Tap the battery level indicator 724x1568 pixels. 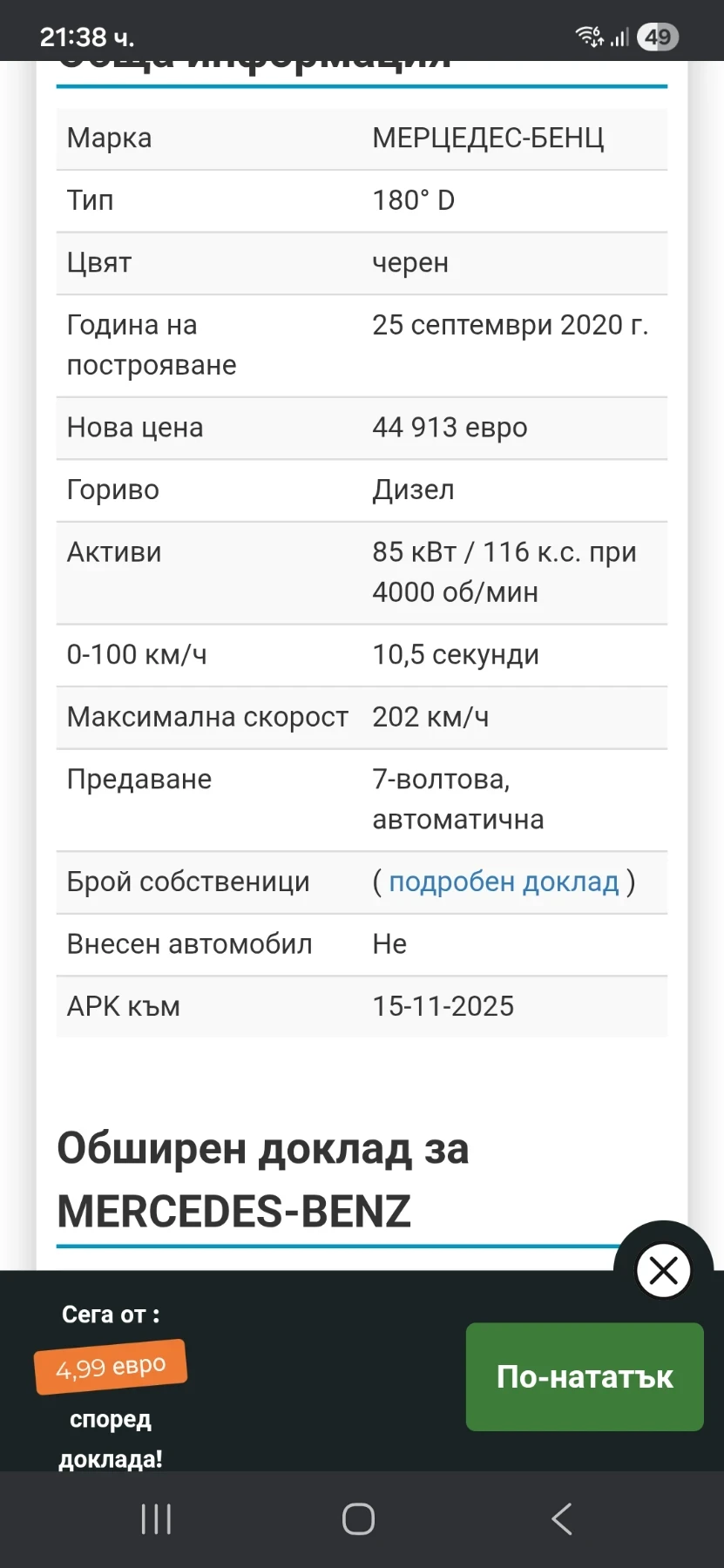pos(658,37)
